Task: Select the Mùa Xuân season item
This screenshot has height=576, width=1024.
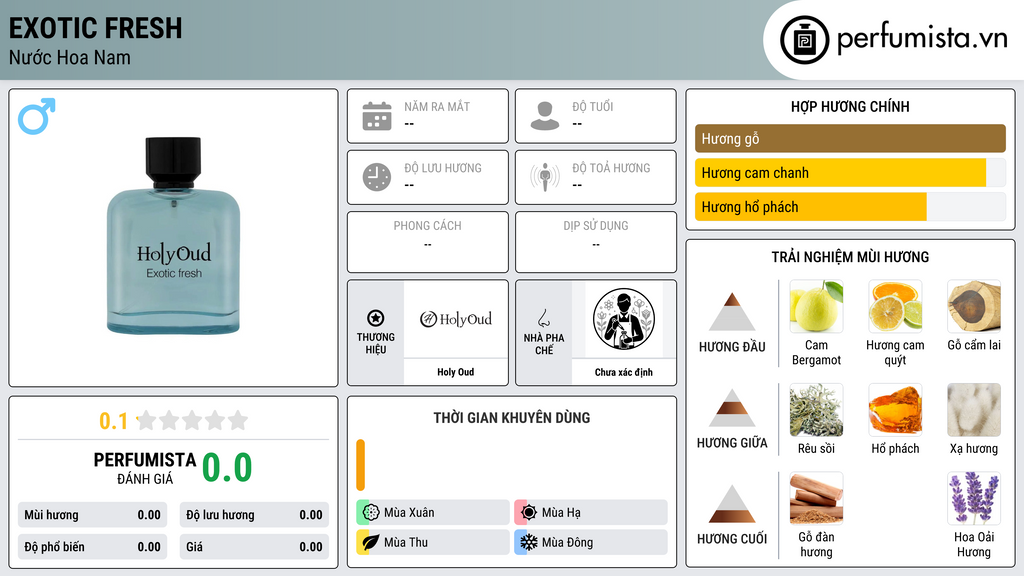Action: [433, 513]
